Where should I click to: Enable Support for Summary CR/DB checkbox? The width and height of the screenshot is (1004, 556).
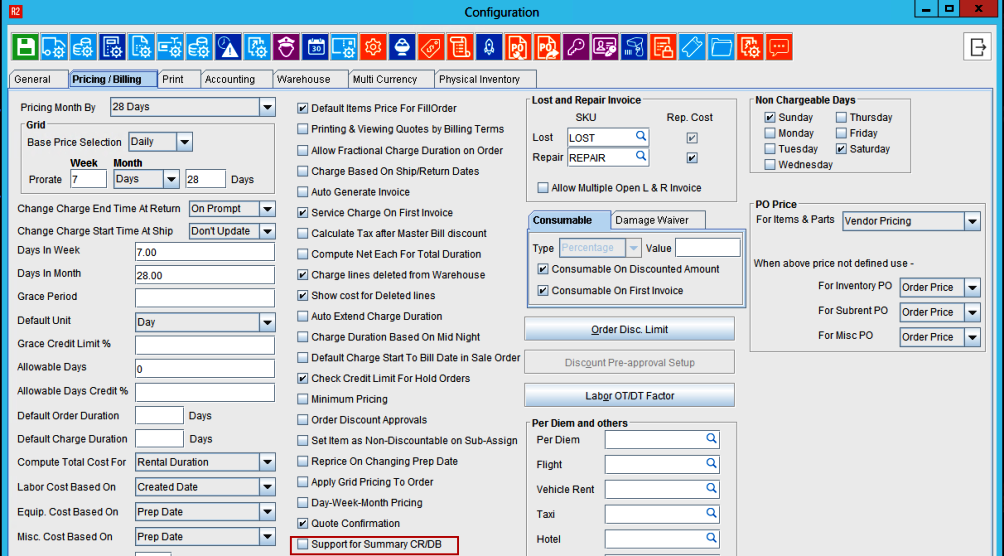[x=303, y=545]
